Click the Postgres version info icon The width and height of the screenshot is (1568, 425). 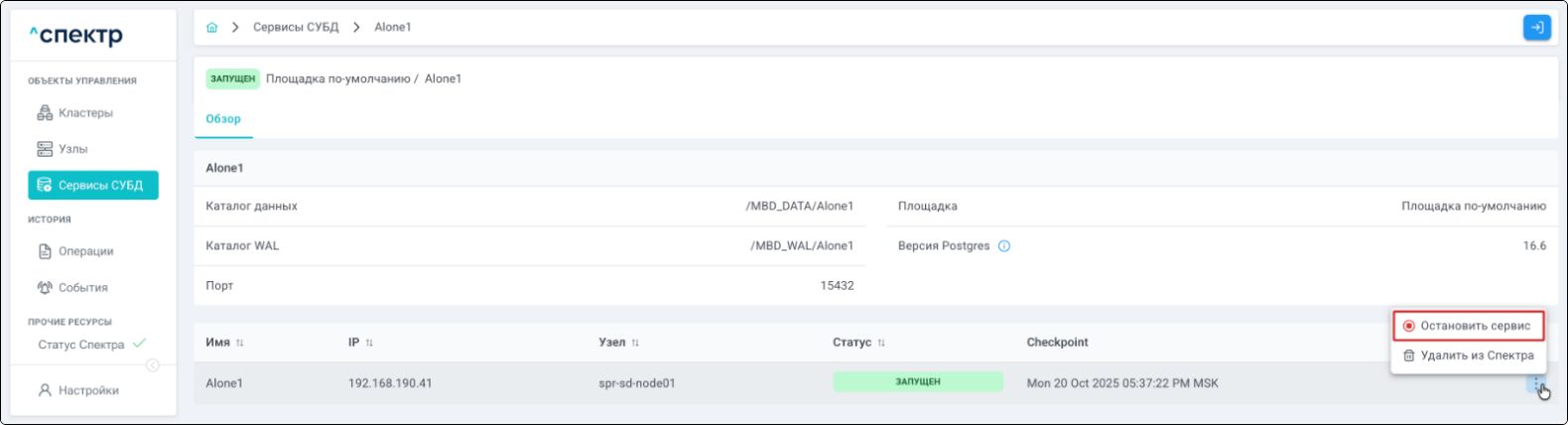pos(1004,246)
